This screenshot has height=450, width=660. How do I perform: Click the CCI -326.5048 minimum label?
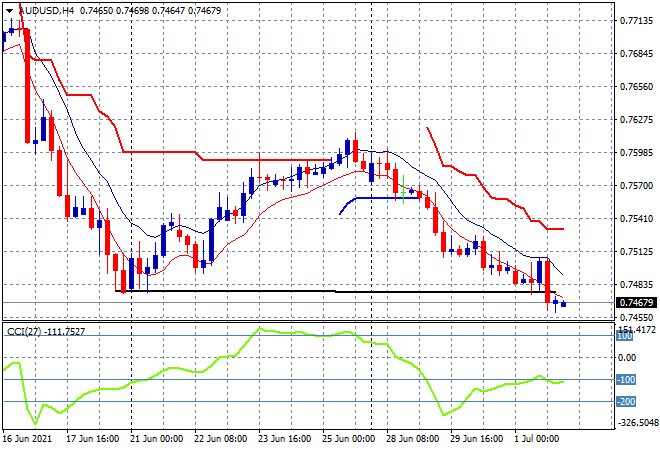[637, 422]
